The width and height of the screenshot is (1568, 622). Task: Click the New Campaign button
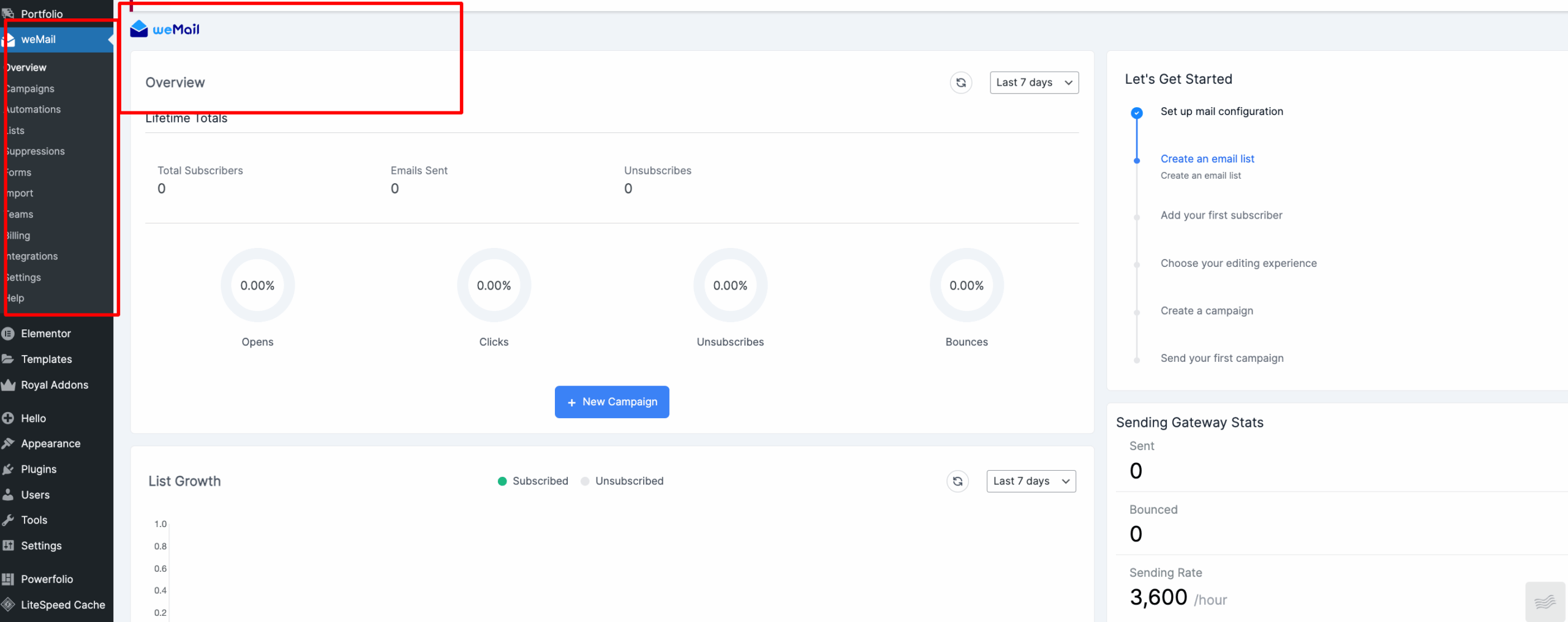611,402
